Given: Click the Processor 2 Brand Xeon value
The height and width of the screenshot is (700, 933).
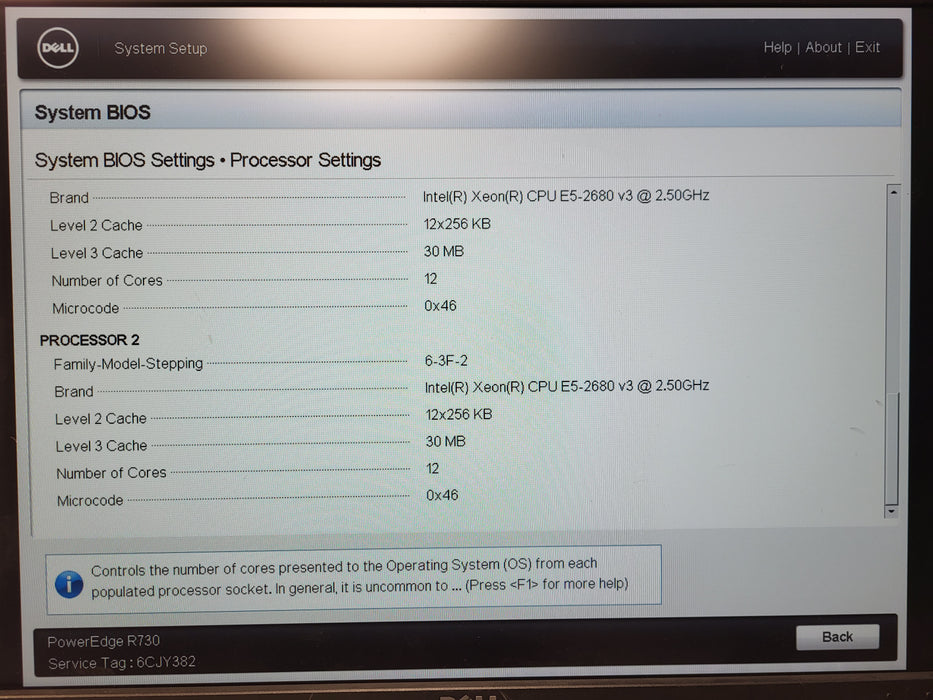Looking at the screenshot, I should pyautogui.click(x=566, y=386).
